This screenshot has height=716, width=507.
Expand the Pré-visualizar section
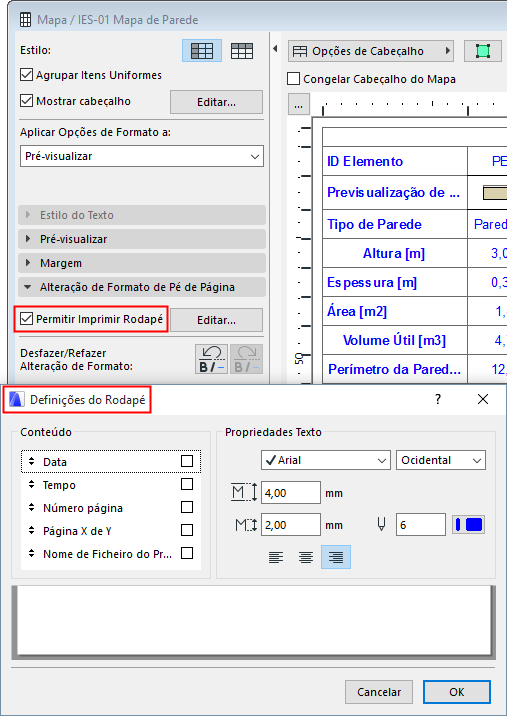coord(142,239)
